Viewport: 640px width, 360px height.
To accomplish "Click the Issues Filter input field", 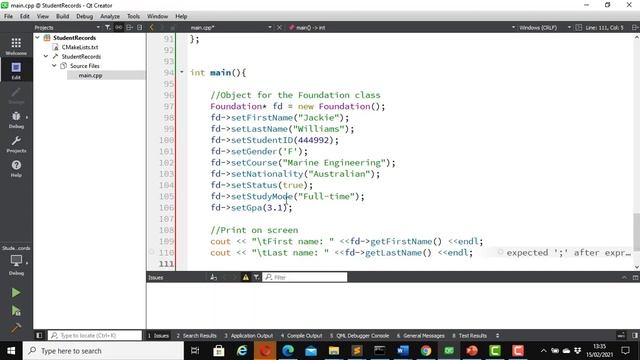I will [304, 277].
